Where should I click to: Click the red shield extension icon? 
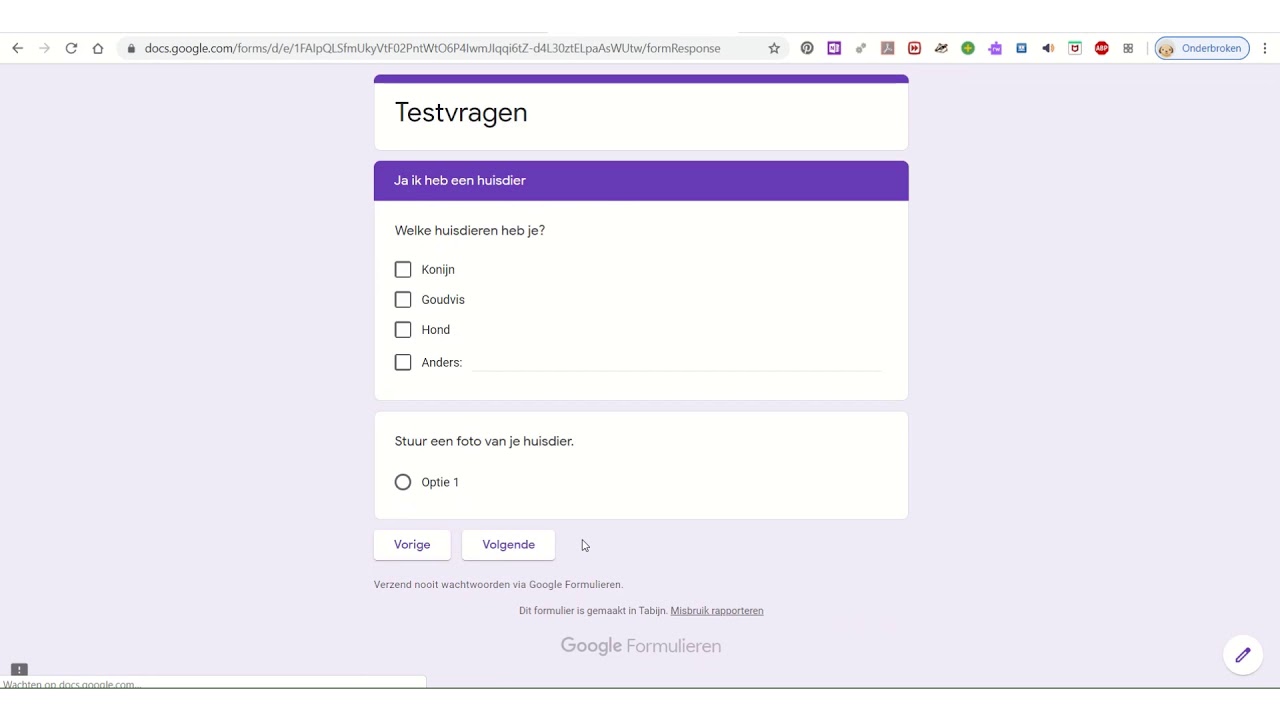point(1075,48)
